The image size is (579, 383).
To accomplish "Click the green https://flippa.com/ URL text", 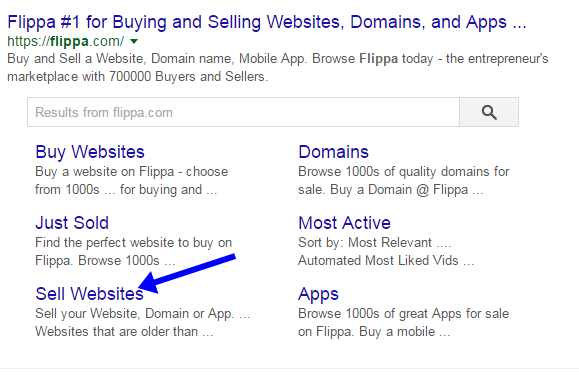I will (x=66, y=41).
